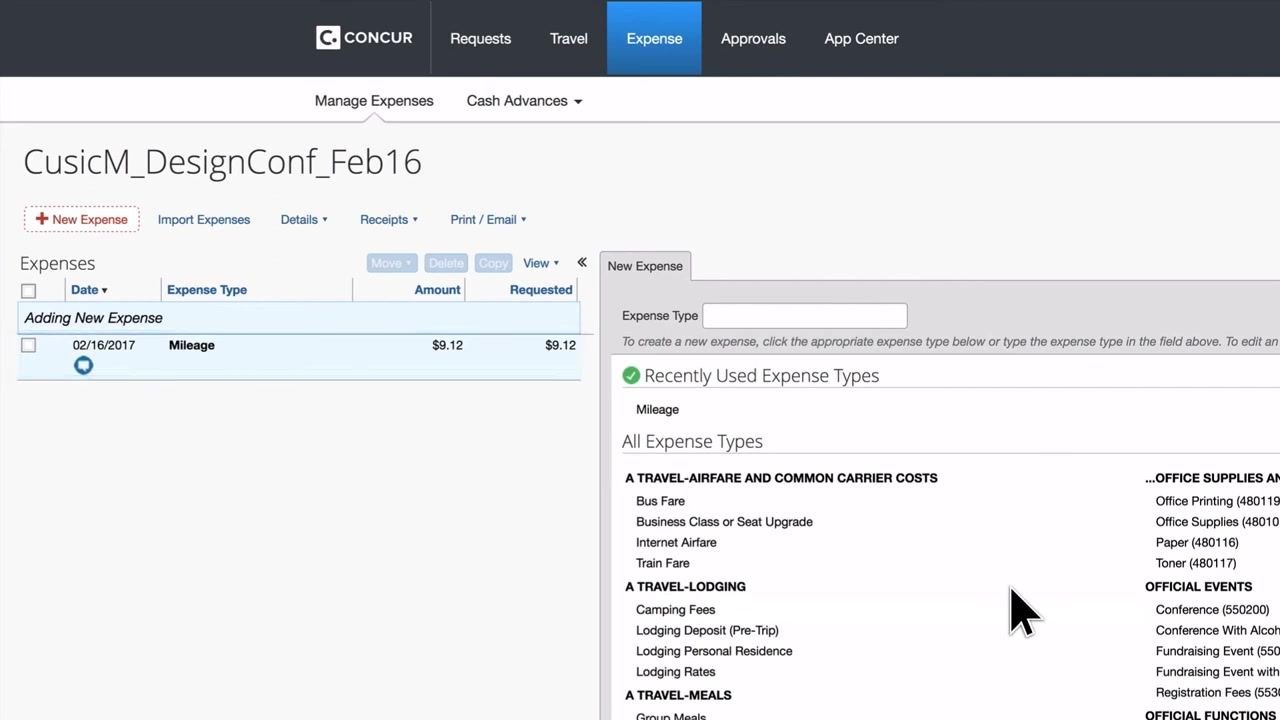Open Manage Expenses
This screenshot has width=1280, height=720.
pos(374,101)
